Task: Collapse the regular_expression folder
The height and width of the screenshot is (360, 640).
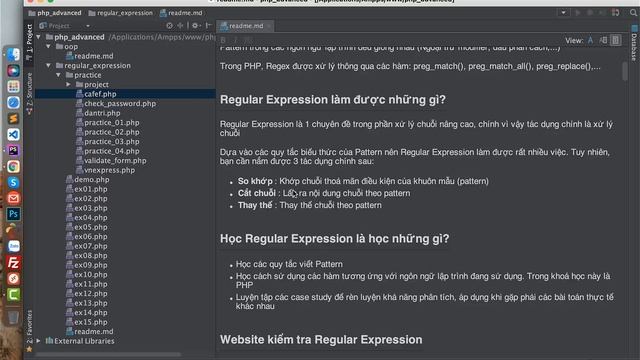Action: coord(49,65)
